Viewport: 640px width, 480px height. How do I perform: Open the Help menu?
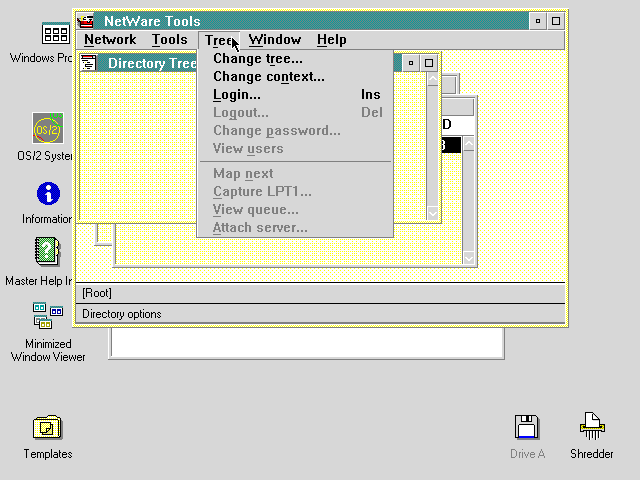[x=331, y=40]
